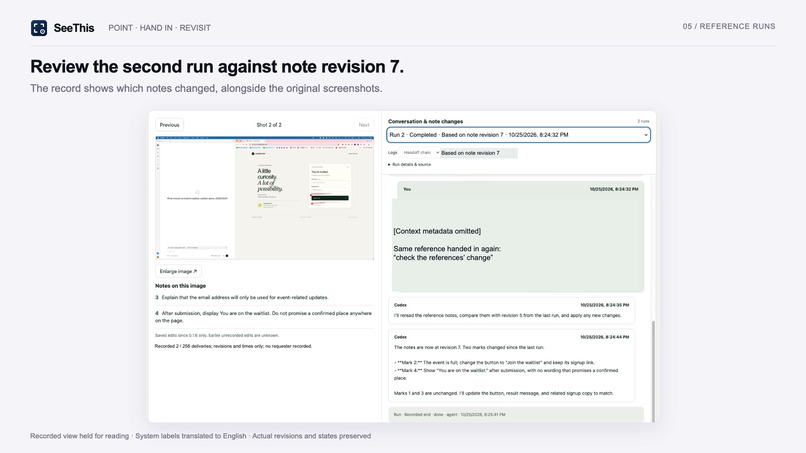Click the 'Notes on this image' heading
This screenshot has height=453, width=806.
[180, 286]
